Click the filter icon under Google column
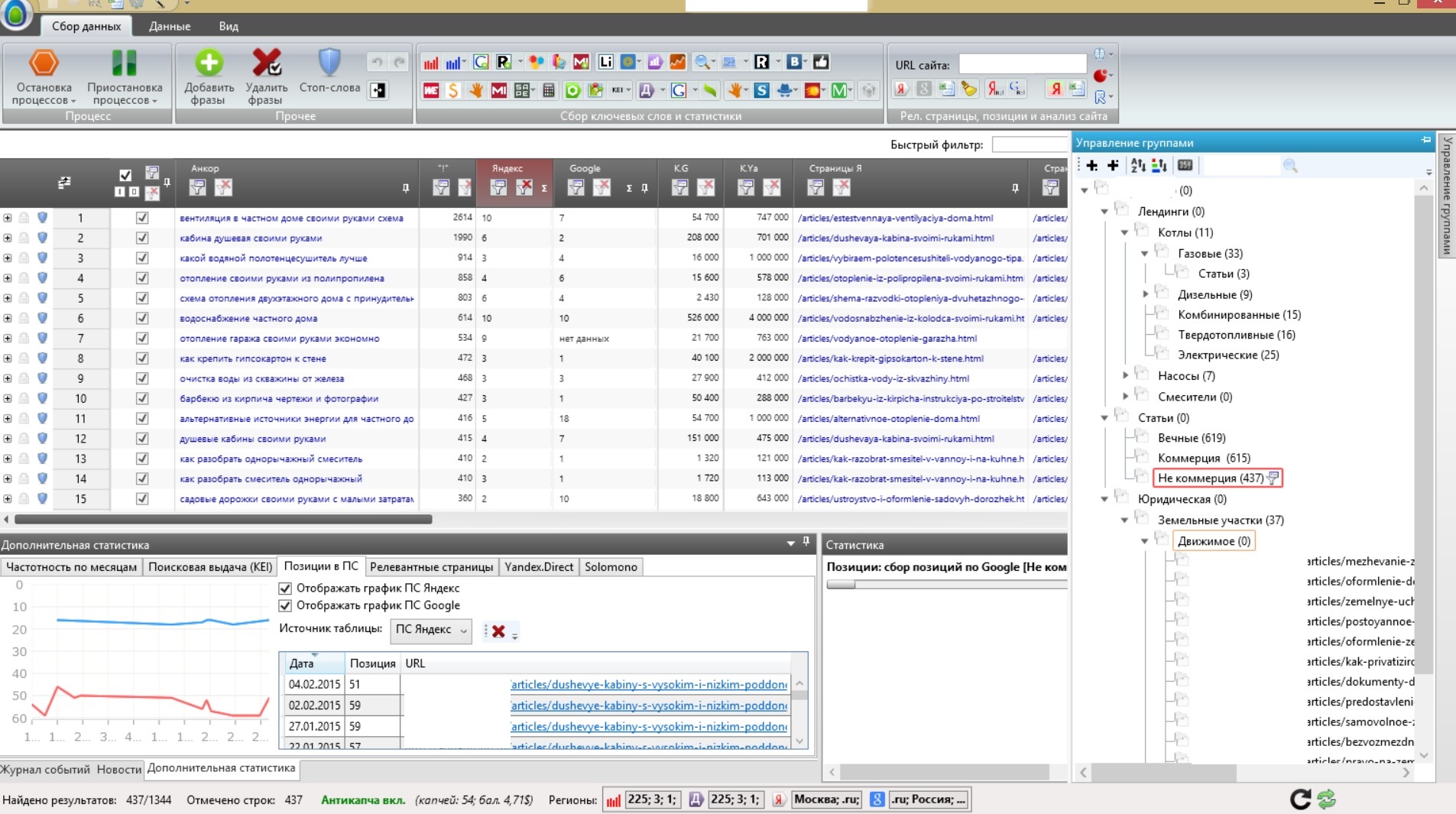 (576, 187)
